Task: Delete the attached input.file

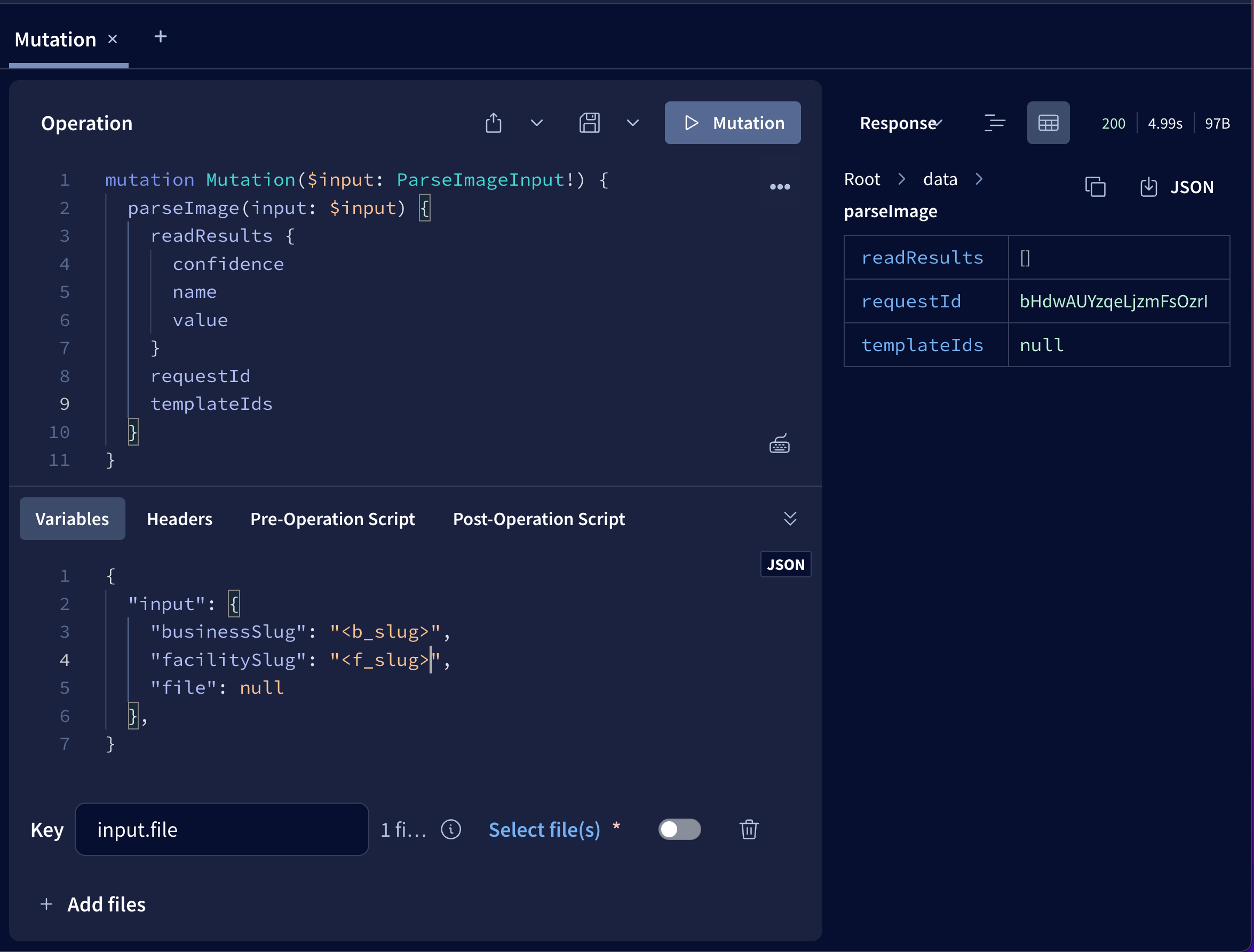Action: point(749,829)
